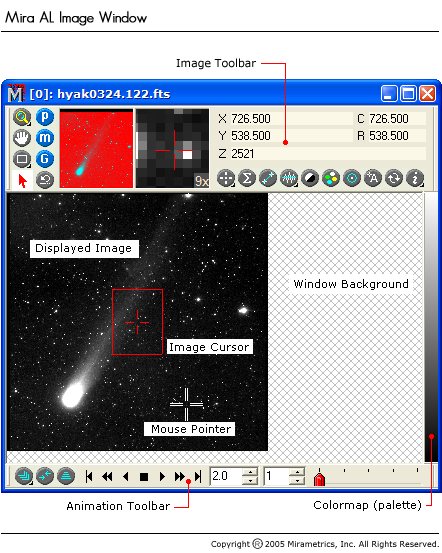
Task: Show image info with the i icon
Action: coord(415,178)
